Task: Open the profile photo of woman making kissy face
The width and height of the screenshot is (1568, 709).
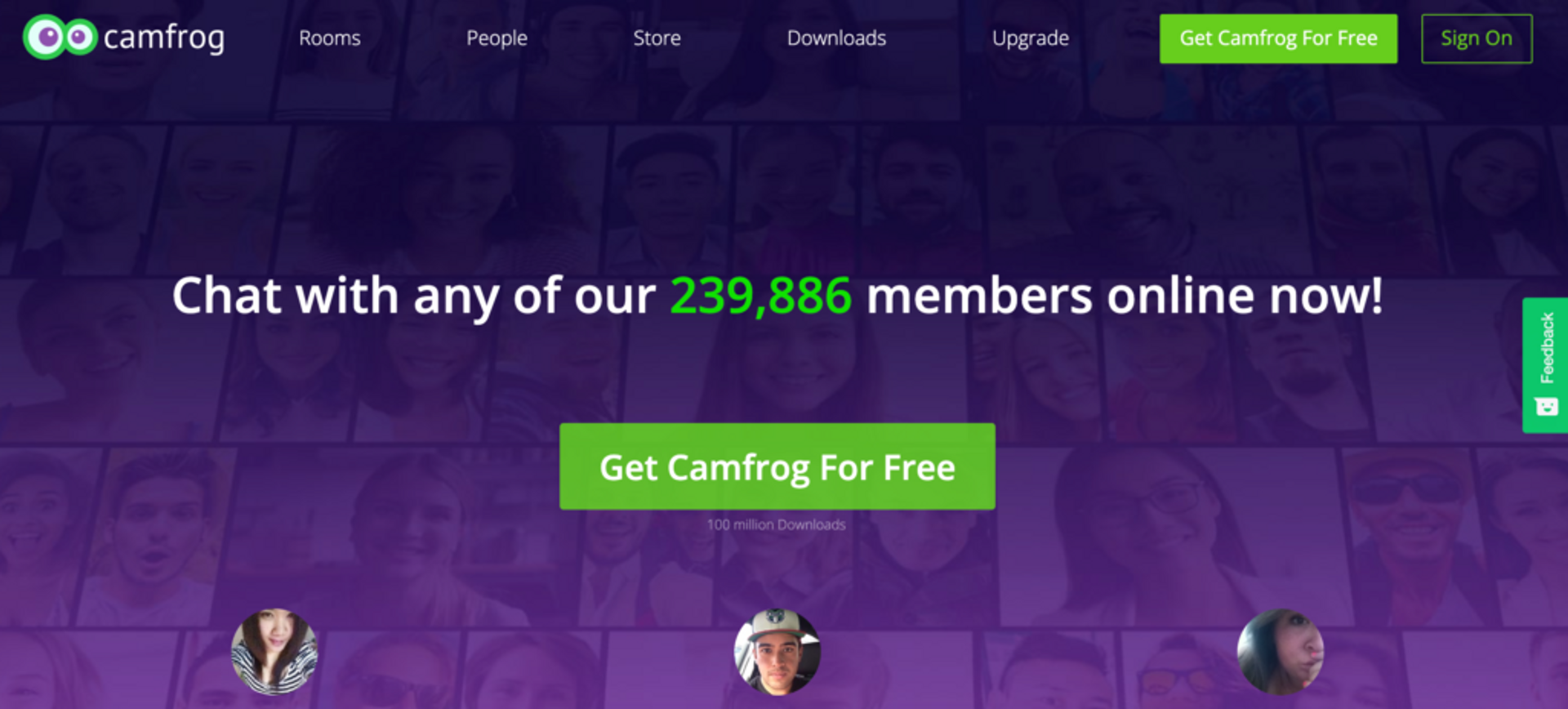Action: [1280, 651]
